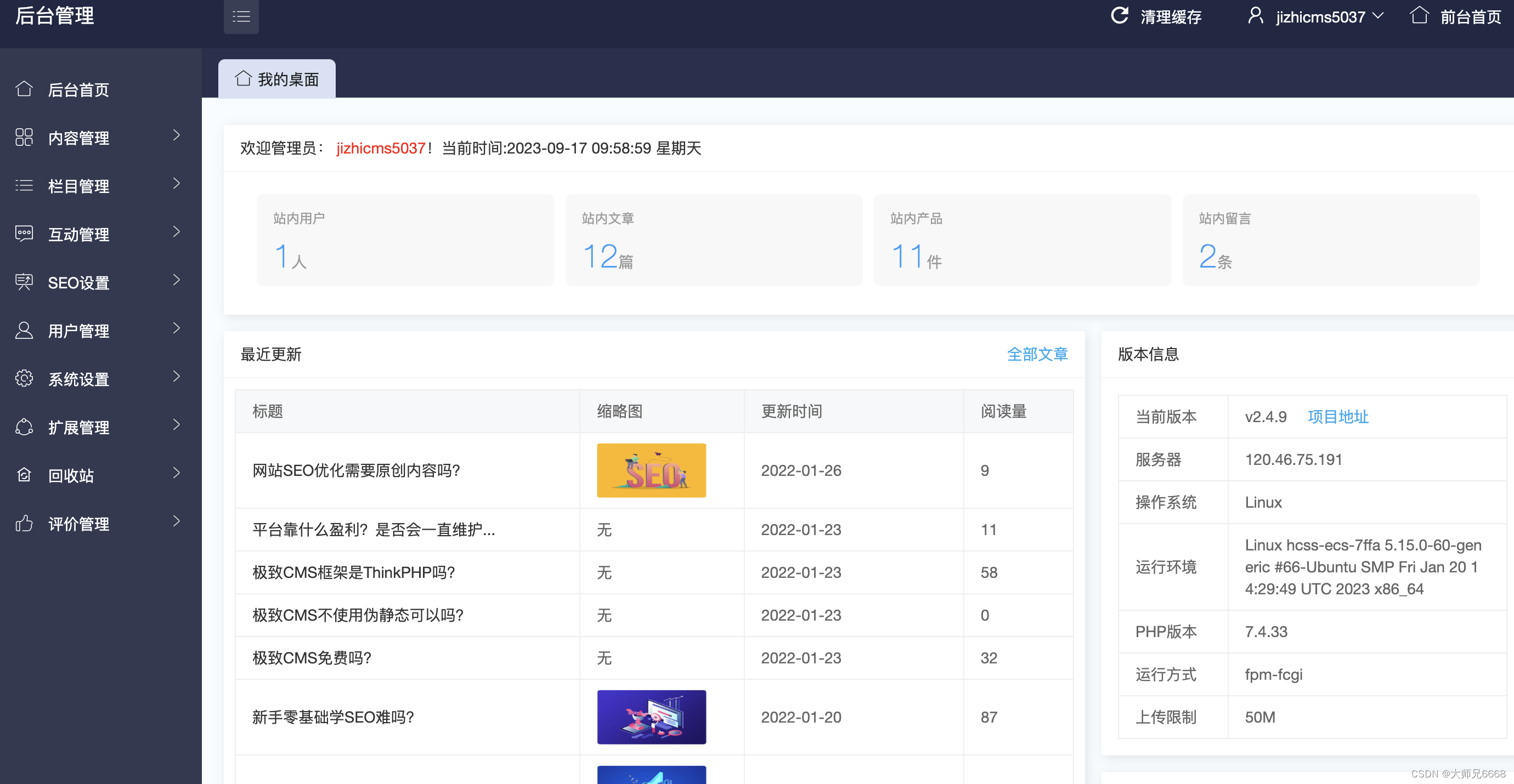Screen dimensions: 1514x784
Task: Click the grid icon for 内容管理
Action: pyautogui.click(x=24, y=137)
